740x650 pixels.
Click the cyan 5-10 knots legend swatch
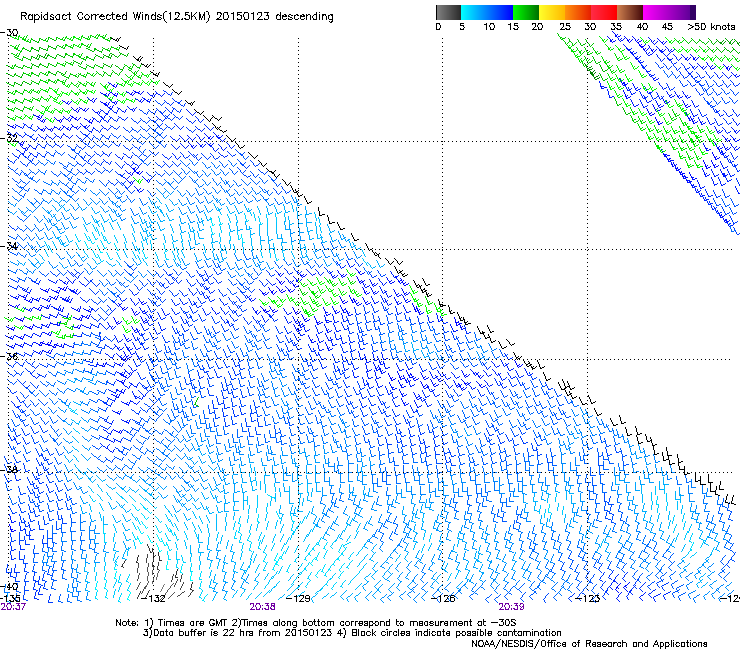coord(474,12)
